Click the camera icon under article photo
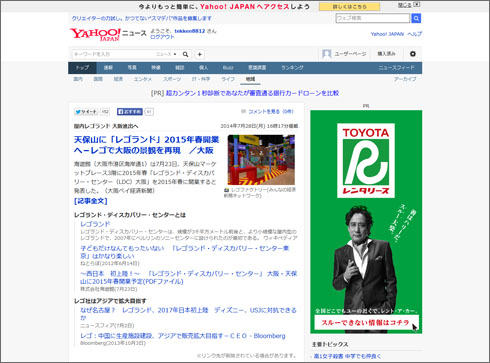 click(227, 190)
